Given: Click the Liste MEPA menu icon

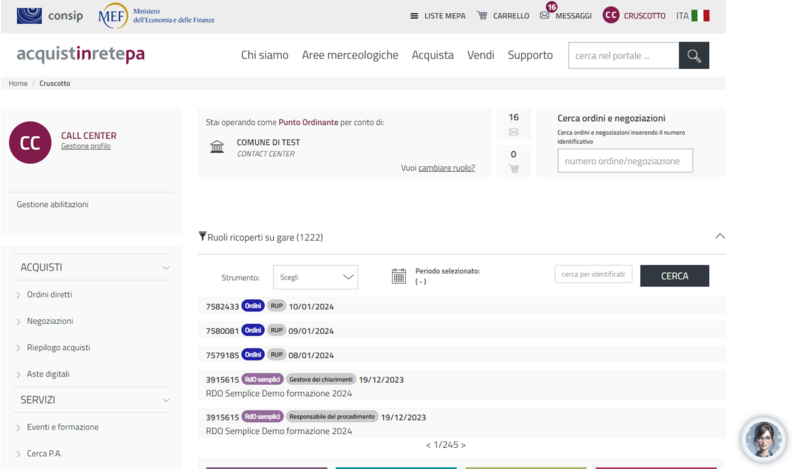Looking at the screenshot, I should [415, 16].
